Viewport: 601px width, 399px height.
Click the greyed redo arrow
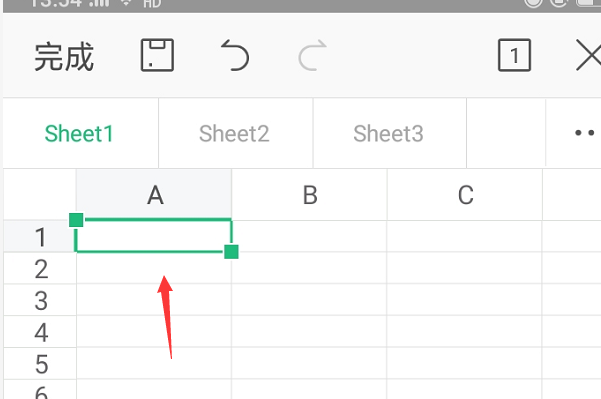[x=312, y=55]
